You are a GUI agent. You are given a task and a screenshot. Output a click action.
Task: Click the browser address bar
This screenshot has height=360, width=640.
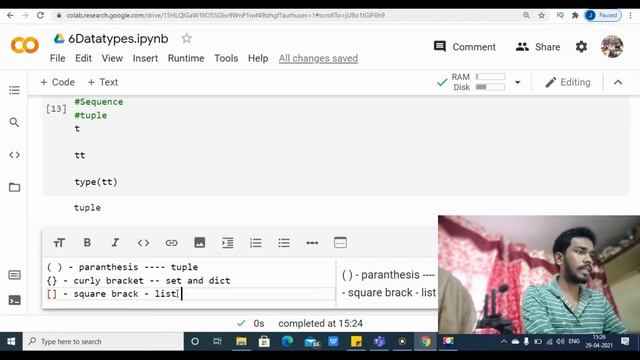coord(286,15)
